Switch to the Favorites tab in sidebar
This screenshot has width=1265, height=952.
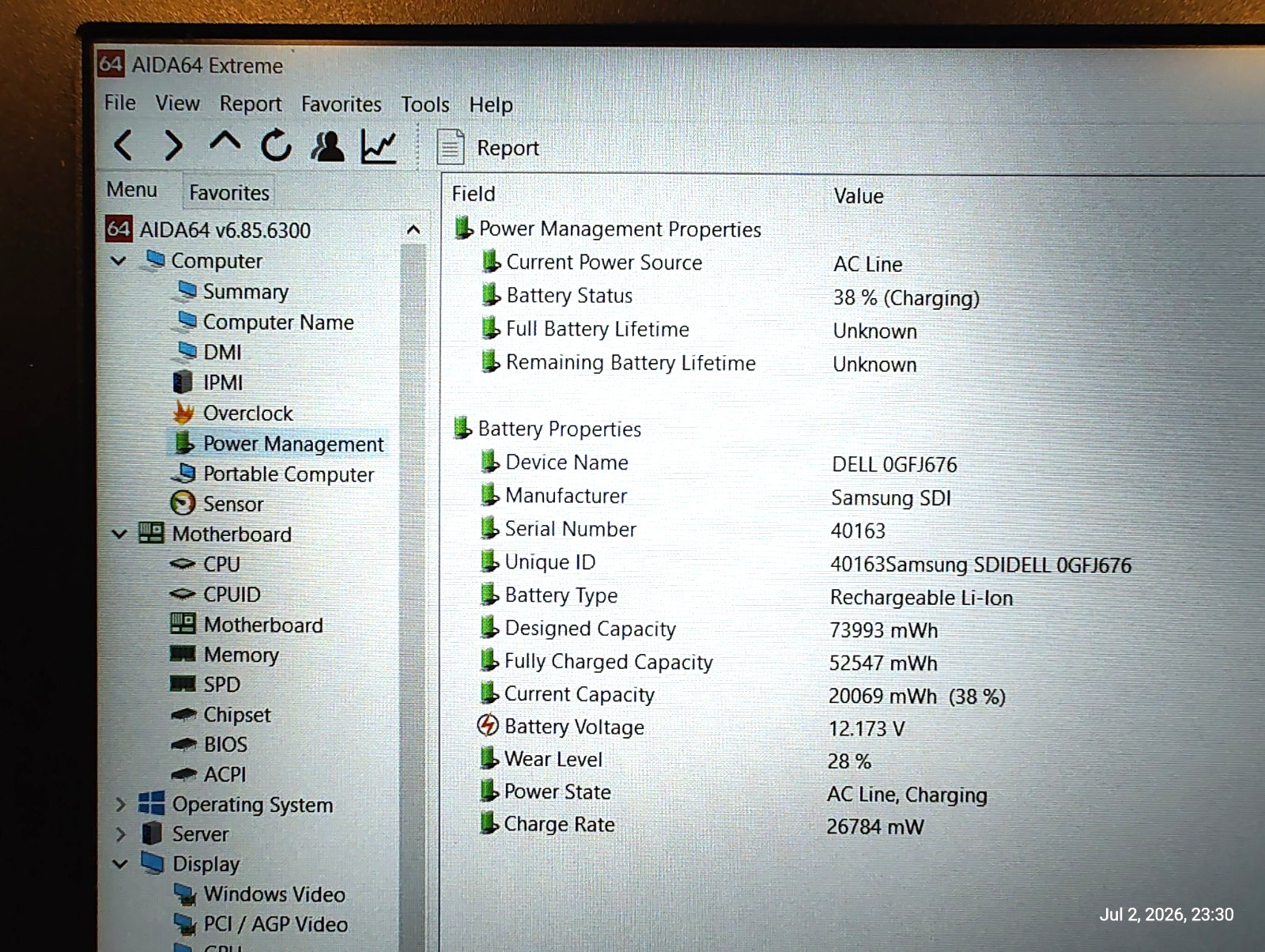click(x=229, y=193)
